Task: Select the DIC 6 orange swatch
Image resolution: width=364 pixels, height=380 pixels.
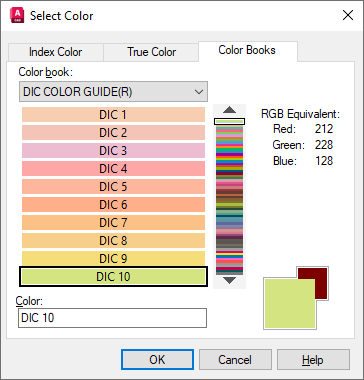Action: pyautogui.click(x=113, y=205)
